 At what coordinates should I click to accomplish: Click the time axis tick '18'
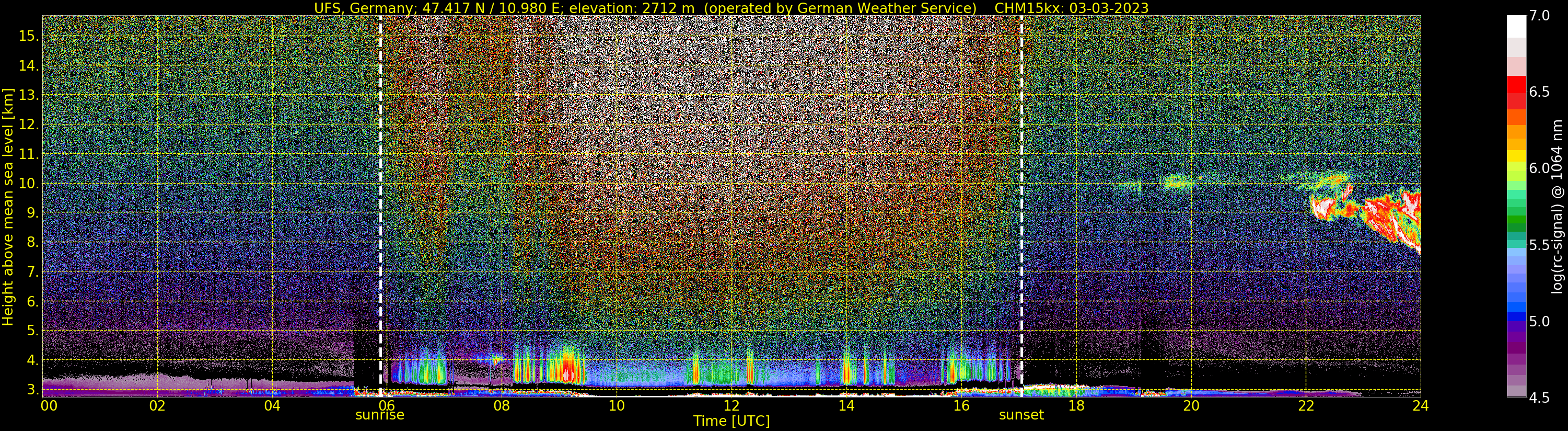point(1076,405)
